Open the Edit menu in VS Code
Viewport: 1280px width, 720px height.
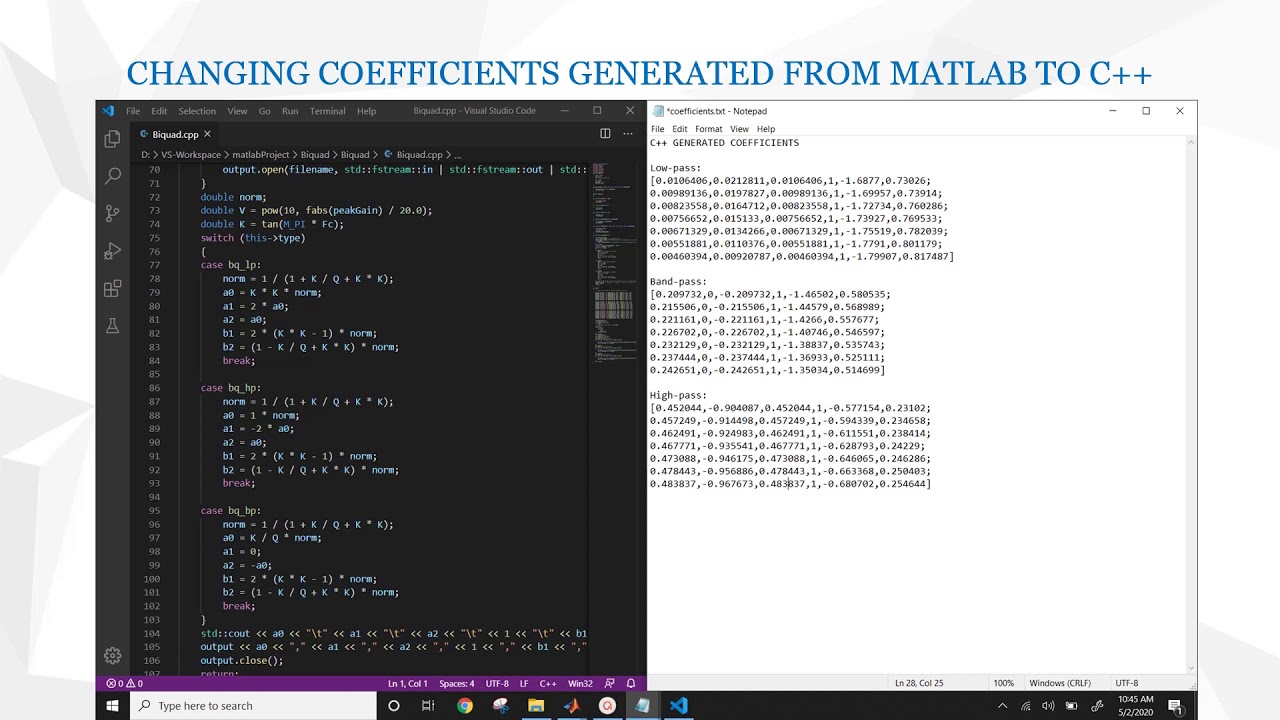(x=159, y=111)
